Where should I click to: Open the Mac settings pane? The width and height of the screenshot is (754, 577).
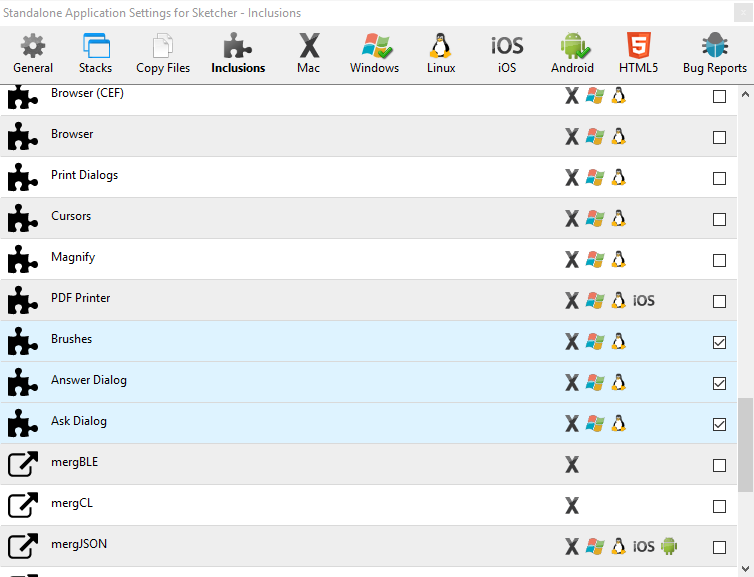(x=309, y=53)
